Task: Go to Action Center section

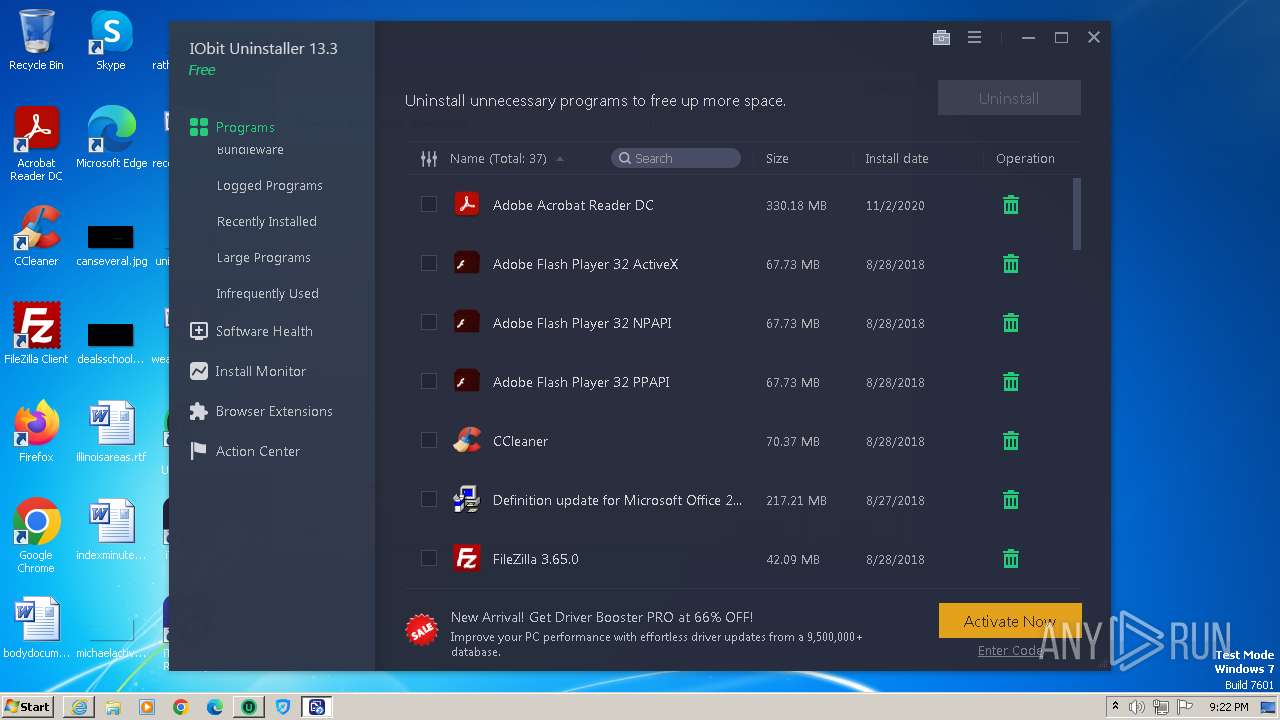Action: pos(257,451)
